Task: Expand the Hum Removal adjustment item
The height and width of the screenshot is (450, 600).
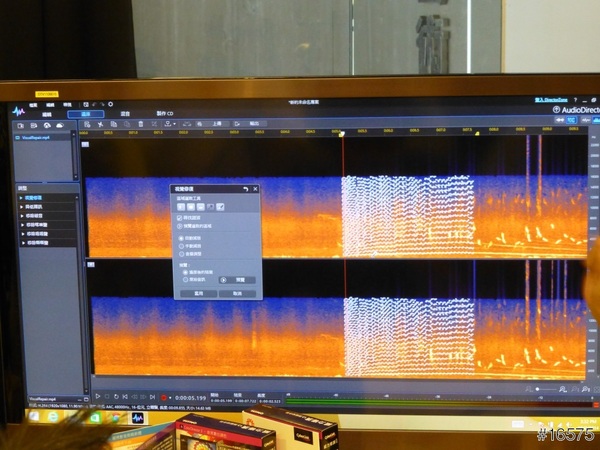Action: 23,243
